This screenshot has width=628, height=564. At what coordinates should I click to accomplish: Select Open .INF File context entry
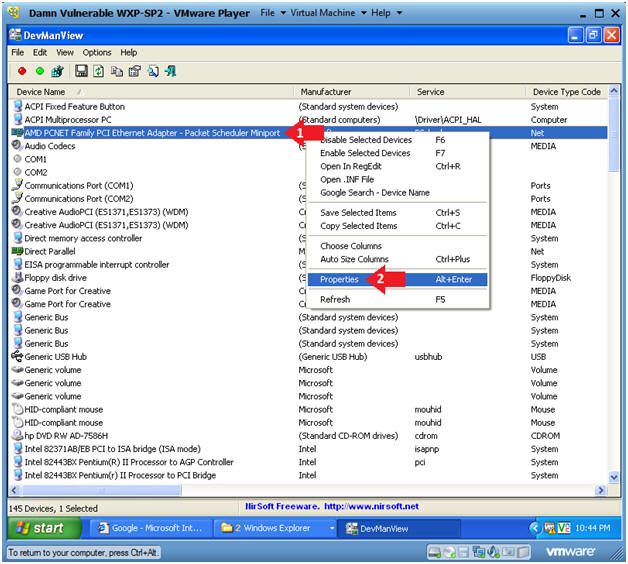tap(397, 179)
